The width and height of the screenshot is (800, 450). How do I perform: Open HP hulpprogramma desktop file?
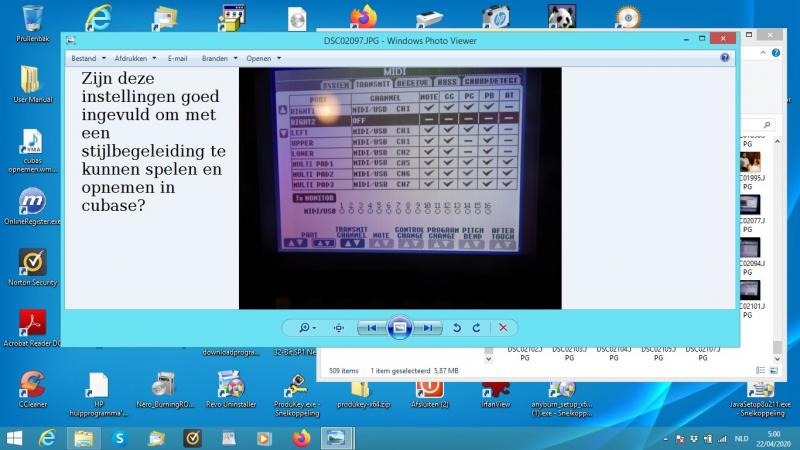98,394
